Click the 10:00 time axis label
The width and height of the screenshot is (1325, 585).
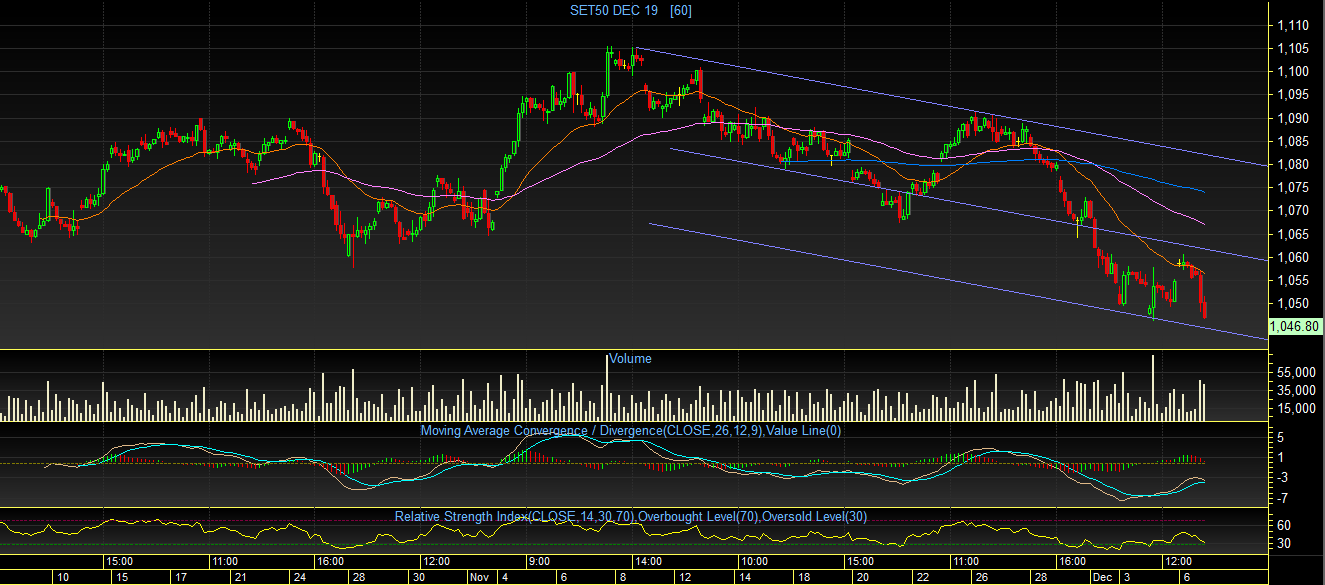(755, 560)
